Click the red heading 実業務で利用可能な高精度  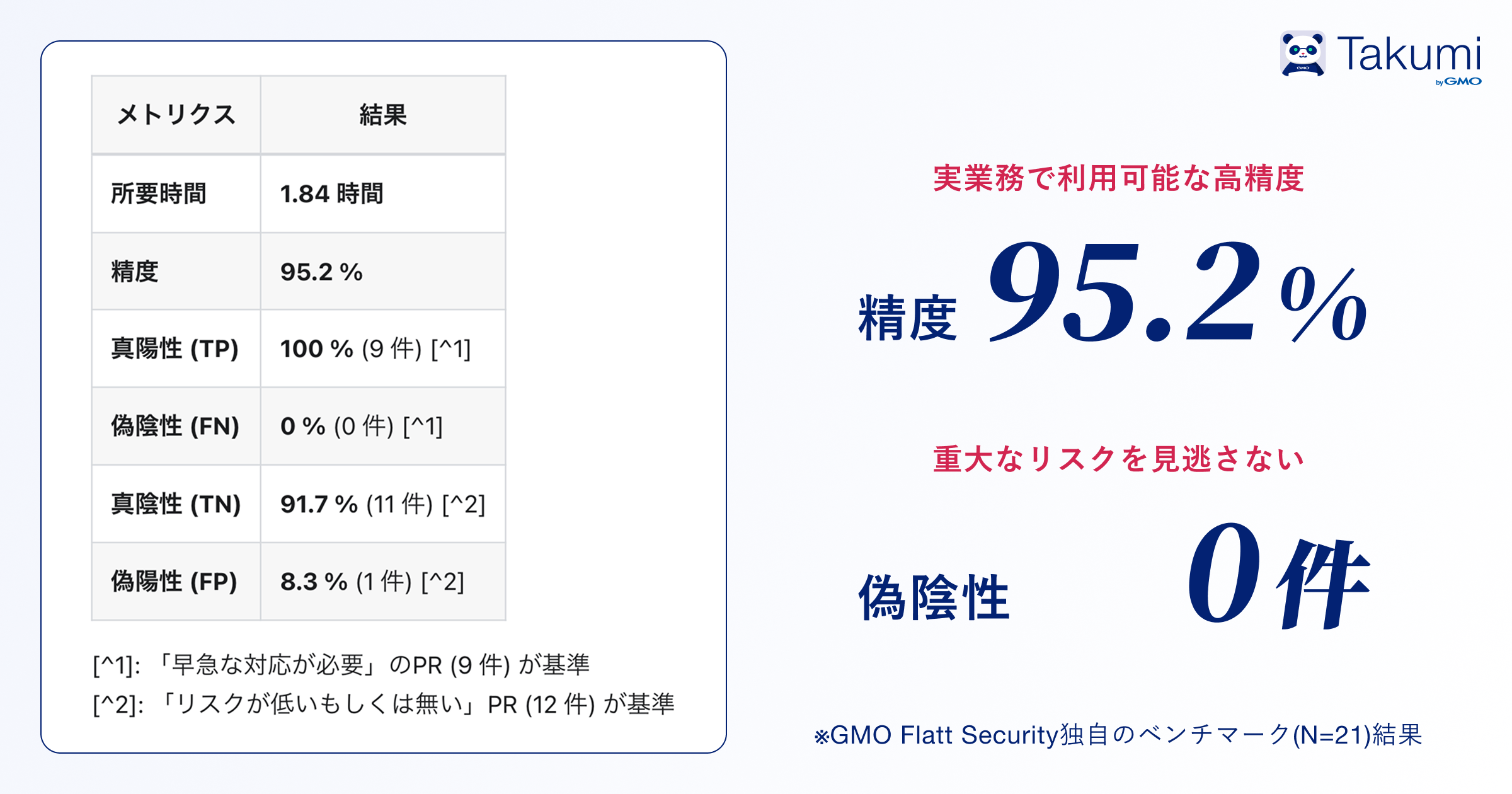pyautogui.click(x=1118, y=178)
